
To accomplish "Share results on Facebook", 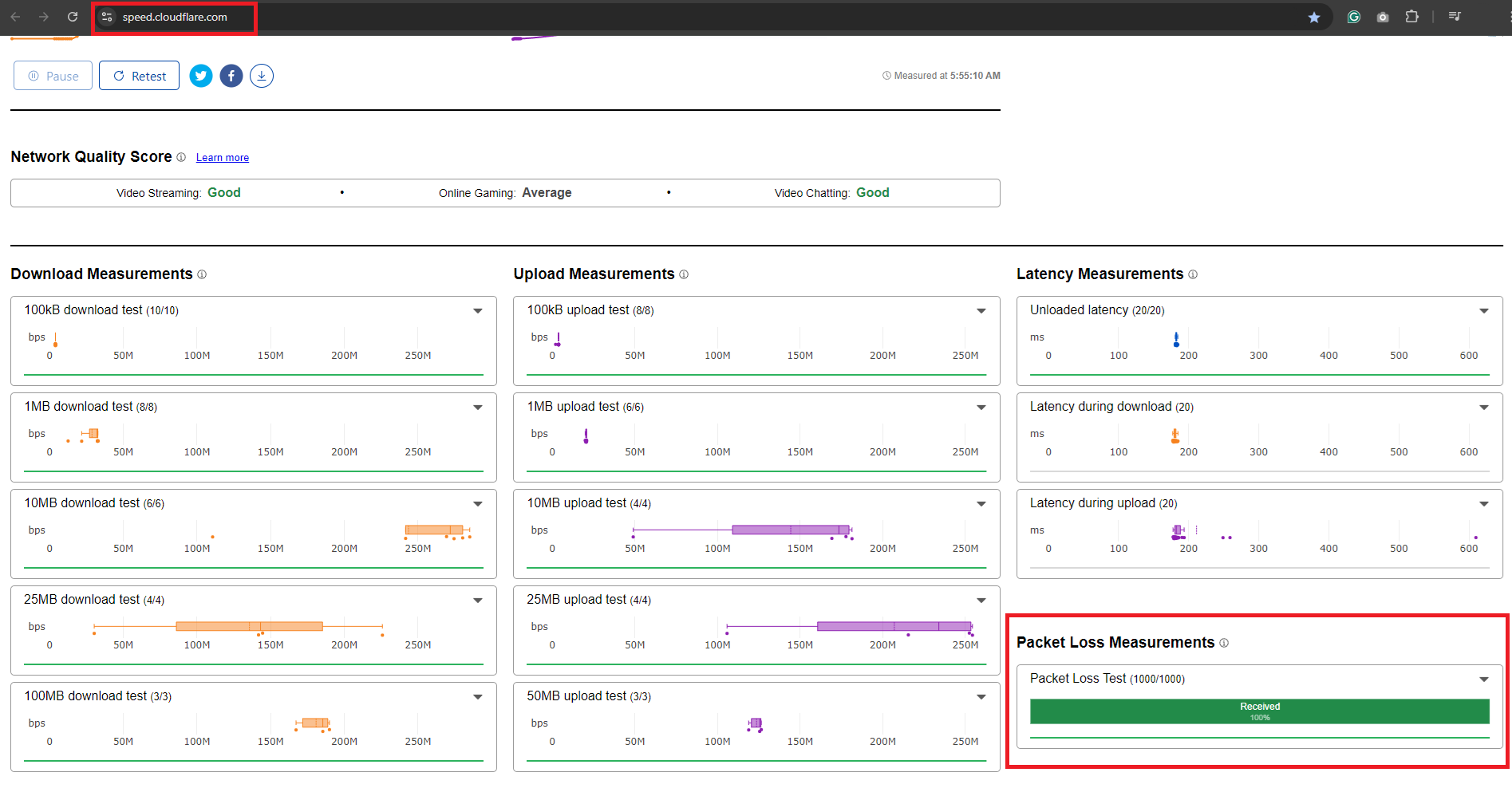I will 231,76.
